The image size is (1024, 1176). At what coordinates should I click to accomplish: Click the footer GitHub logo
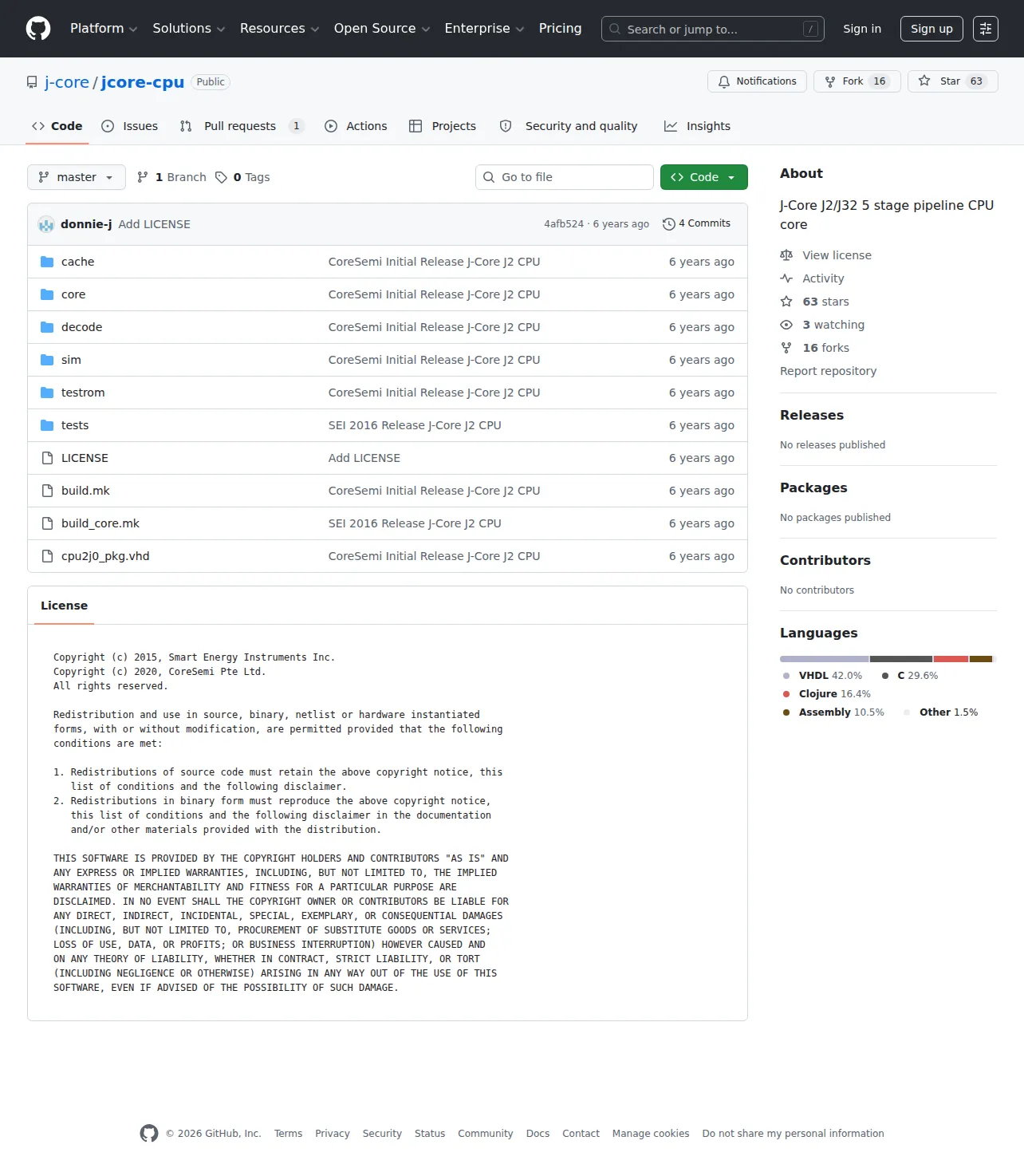[x=149, y=1133]
